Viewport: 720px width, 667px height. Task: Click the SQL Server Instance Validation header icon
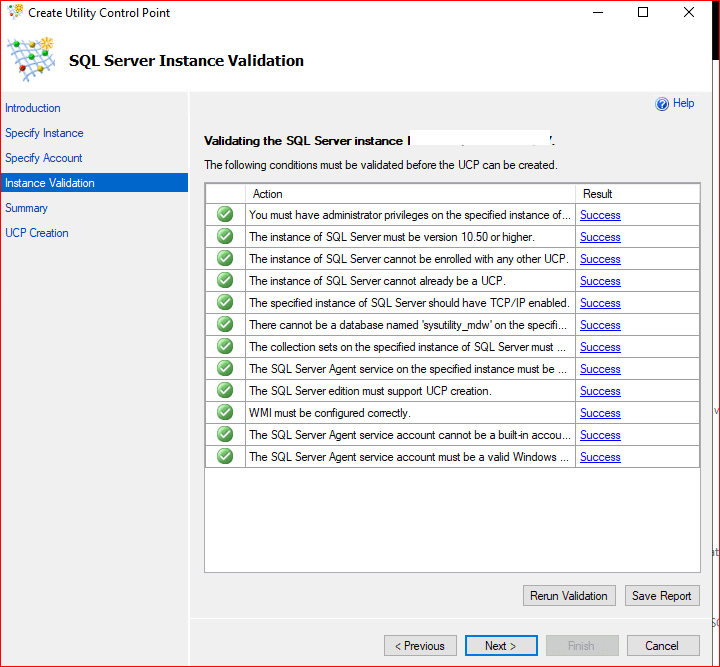[x=31, y=60]
